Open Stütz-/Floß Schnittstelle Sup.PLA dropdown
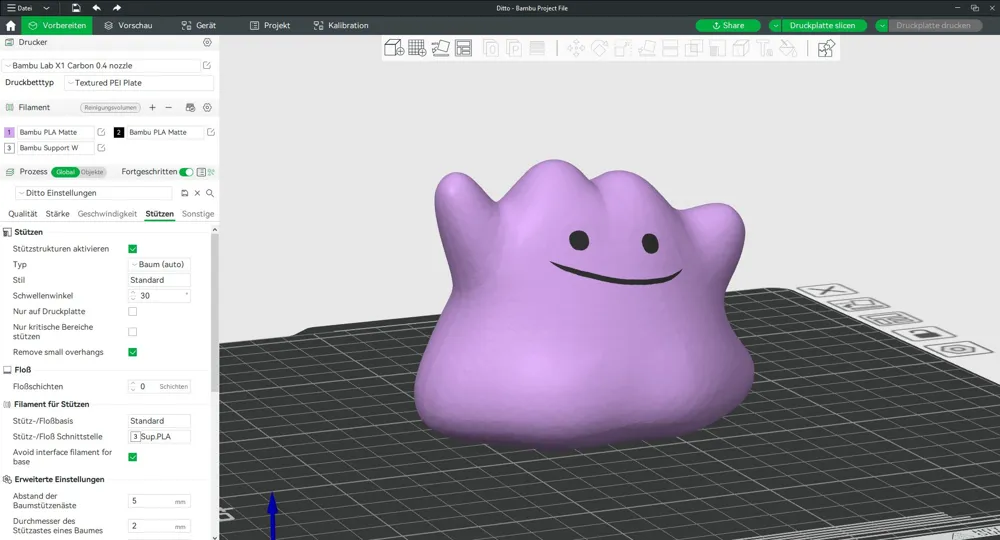This screenshot has width=1000, height=540. point(159,437)
